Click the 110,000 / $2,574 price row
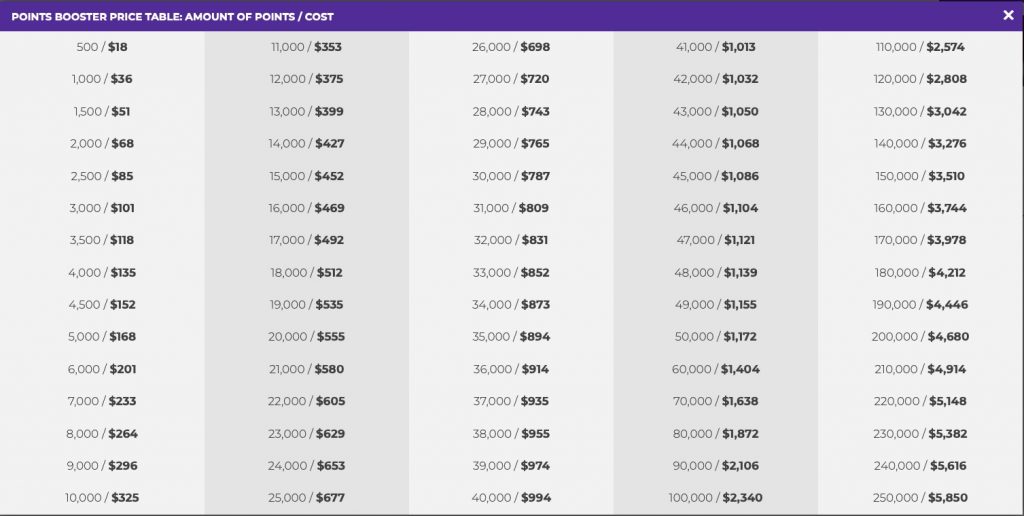Screen dimensions: 1024x516 (920, 47)
